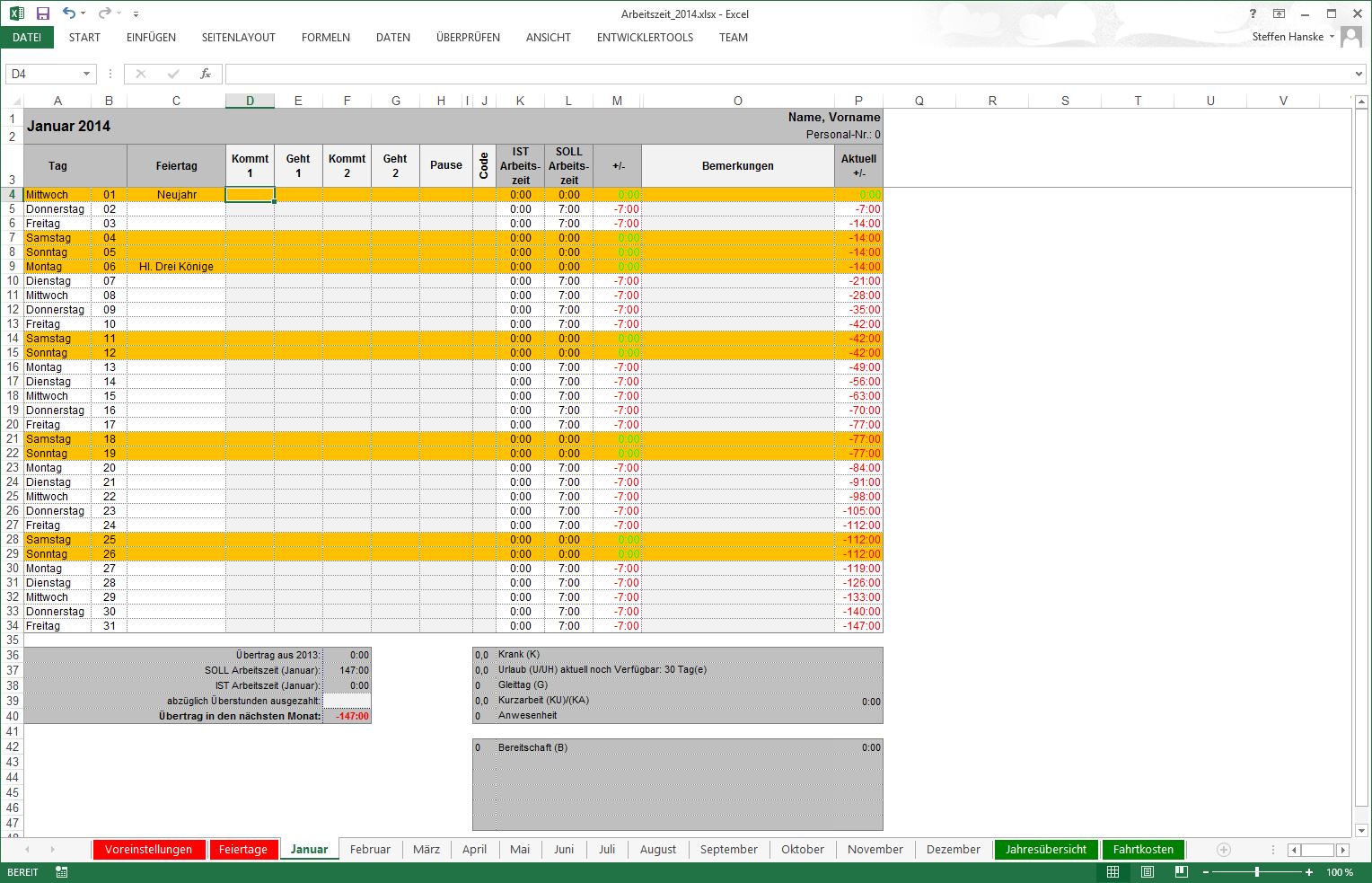Click the Fahrtkosten sheet tab
The width and height of the screenshot is (1372, 883).
coord(1143,849)
